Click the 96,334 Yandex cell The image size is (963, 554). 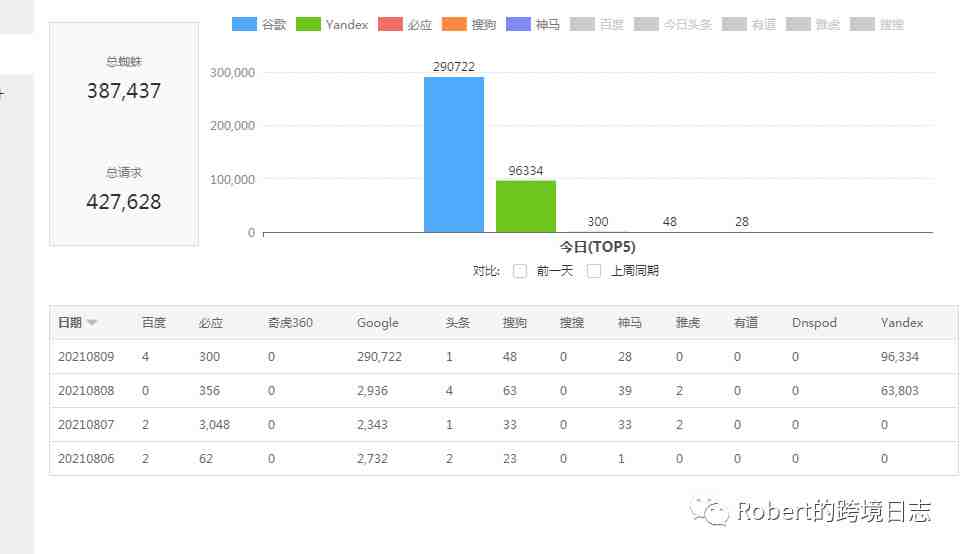(900, 357)
